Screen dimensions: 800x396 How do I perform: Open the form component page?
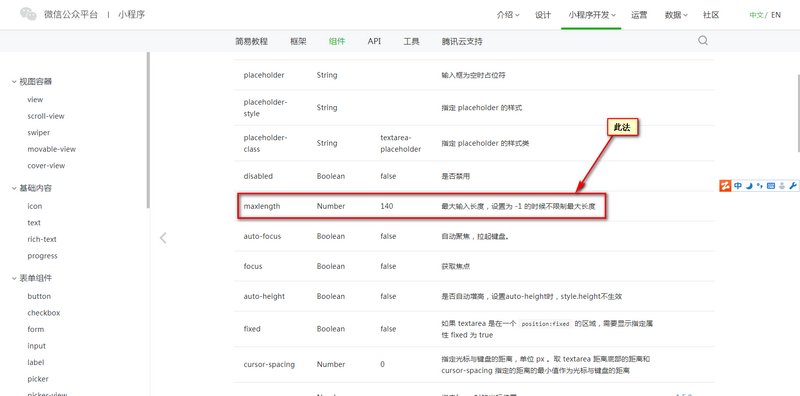pyautogui.click(x=36, y=329)
